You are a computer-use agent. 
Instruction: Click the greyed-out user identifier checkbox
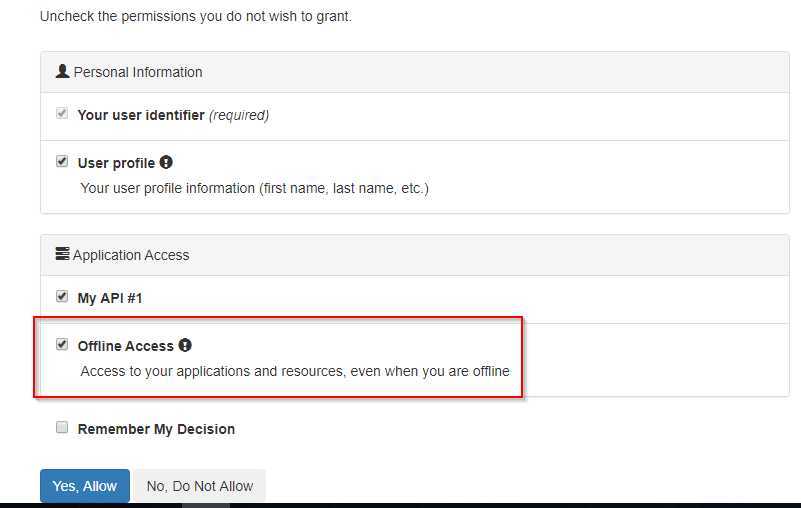coord(62,113)
